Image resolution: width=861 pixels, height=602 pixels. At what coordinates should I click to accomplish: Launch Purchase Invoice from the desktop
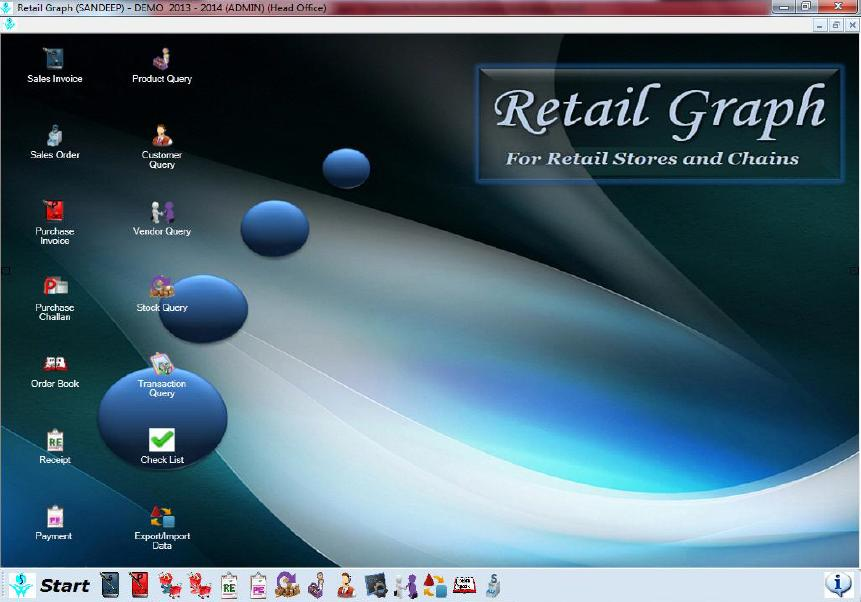click(54, 222)
